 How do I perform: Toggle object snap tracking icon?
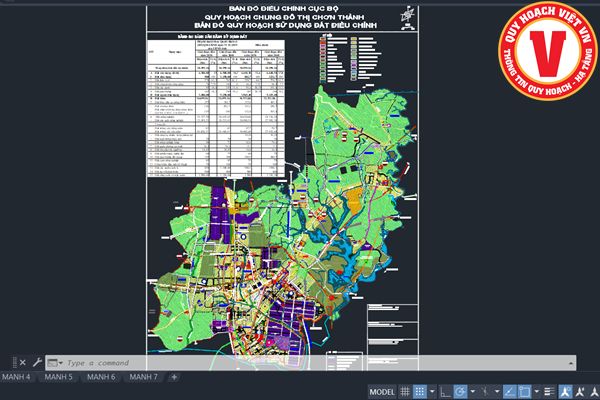[508, 391]
